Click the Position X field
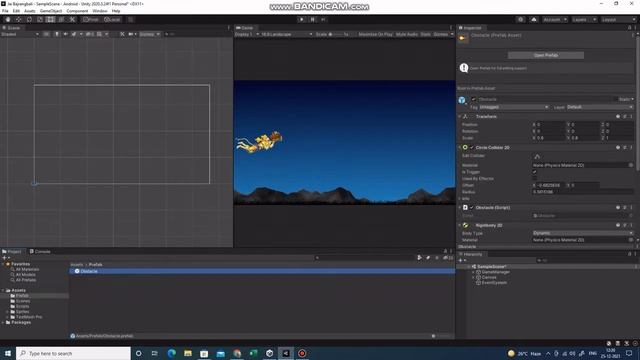The height and width of the screenshot is (360, 640). click(551, 124)
